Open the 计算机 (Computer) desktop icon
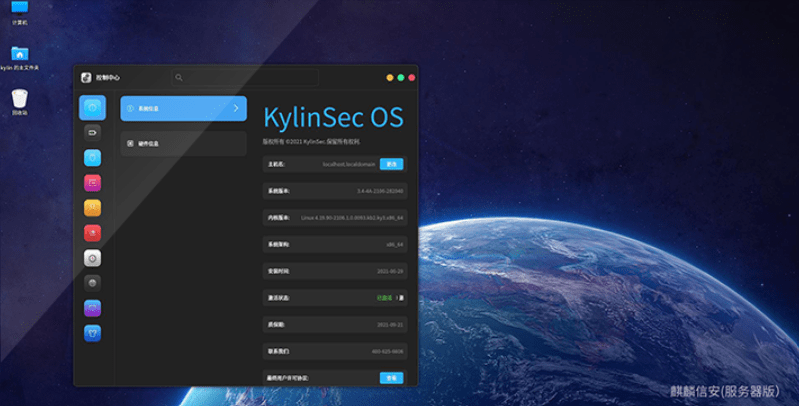Image resolution: width=799 pixels, height=406 pixels. (19, 12)
